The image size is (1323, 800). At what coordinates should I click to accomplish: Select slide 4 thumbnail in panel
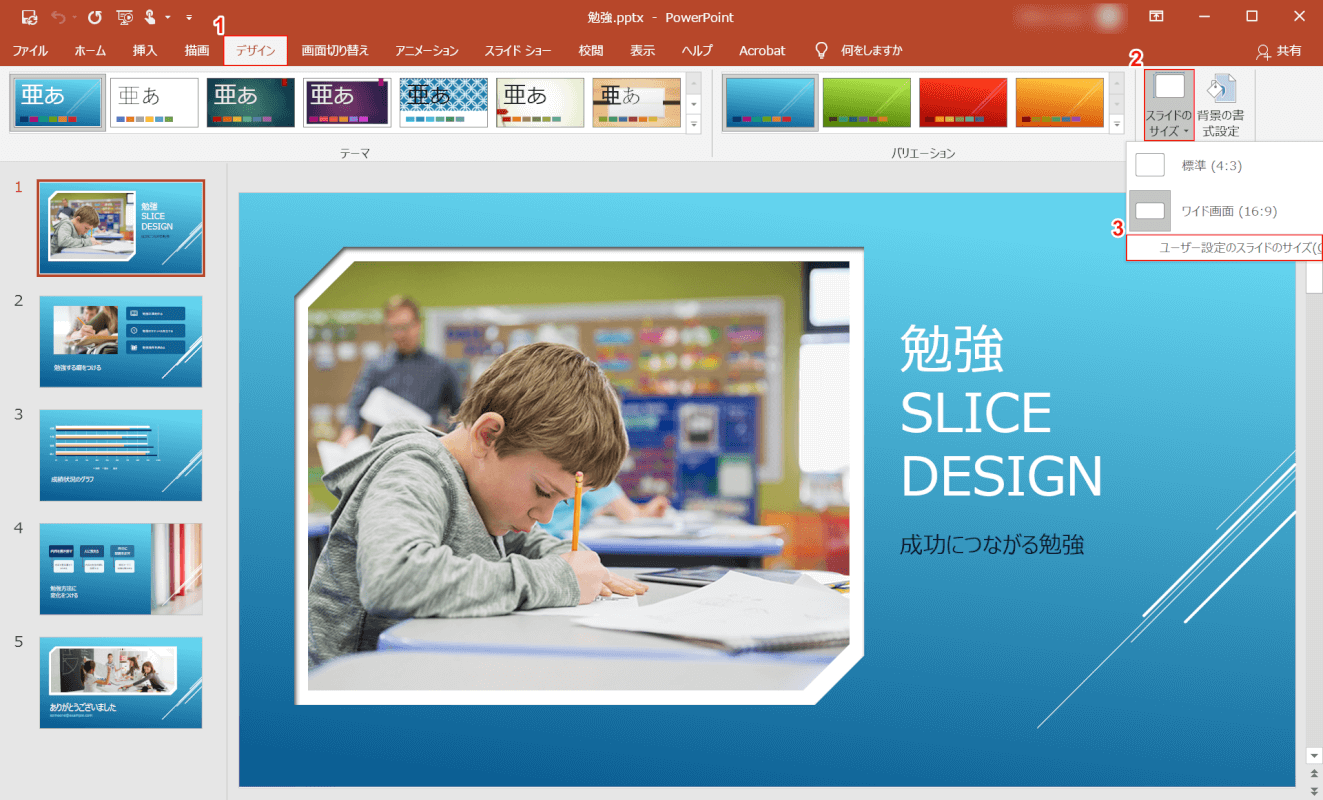tap(121, 569)
